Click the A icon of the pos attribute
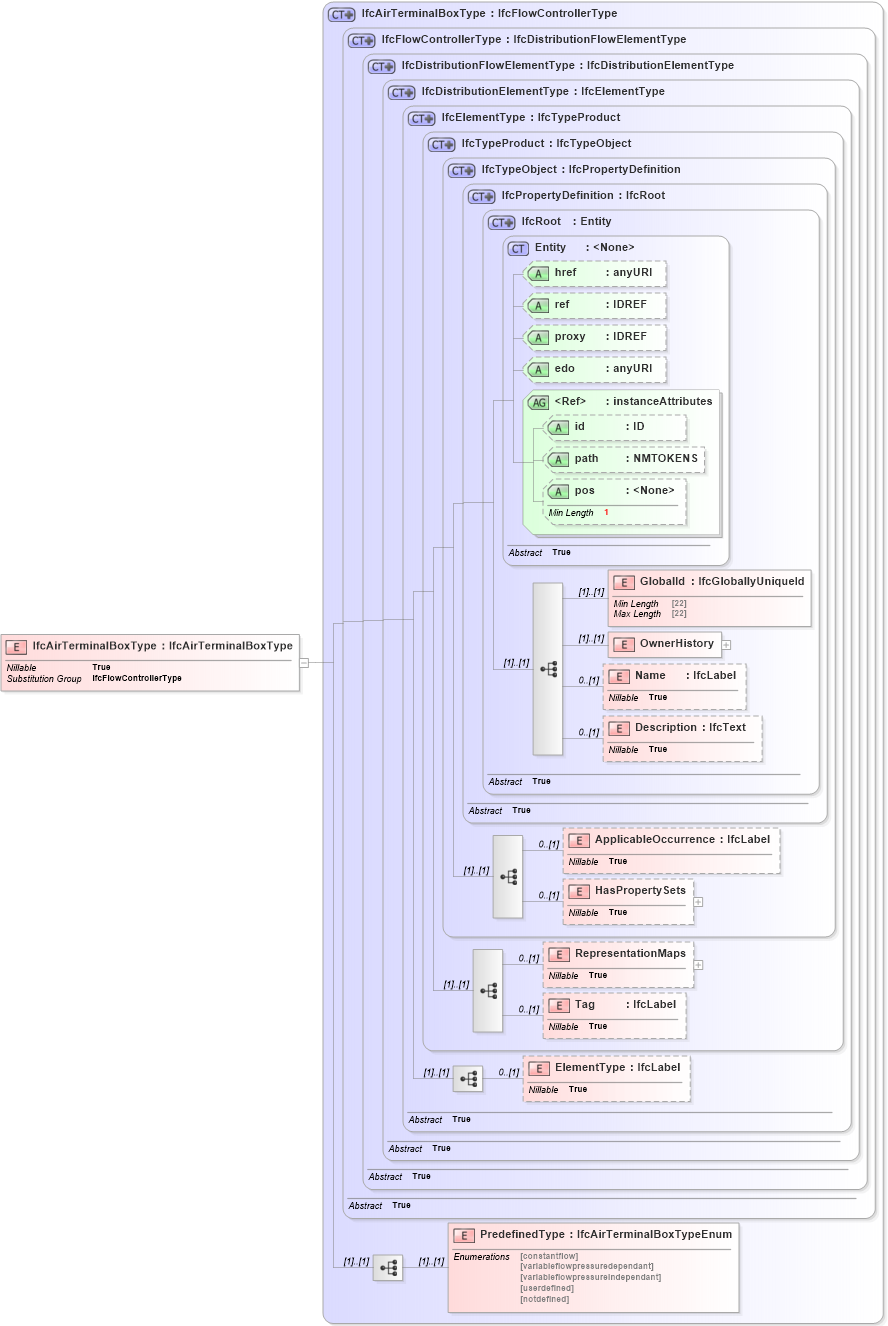The width and height of the screenshot is (888, 1326). [x=559, y=490]
